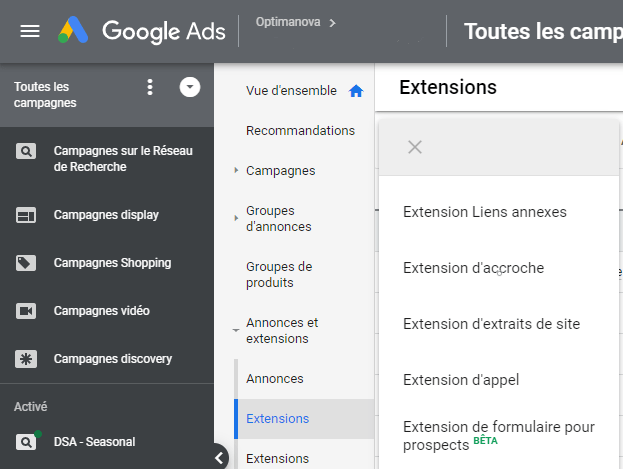Image resolution: width=623 pixels, height=469 pixels.
Task: Open the DSA - Seasonal campaign
Action: (x=95, y=442)
